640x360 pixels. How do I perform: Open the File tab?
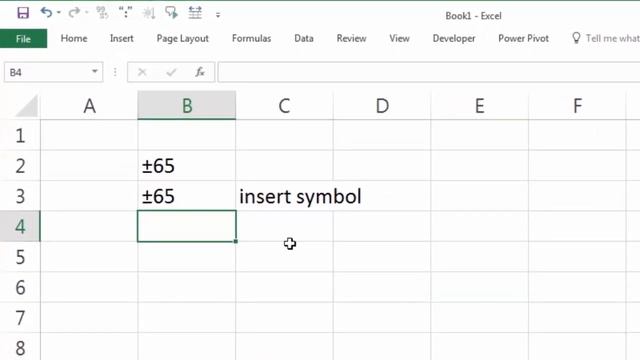[x=23, y=39]
